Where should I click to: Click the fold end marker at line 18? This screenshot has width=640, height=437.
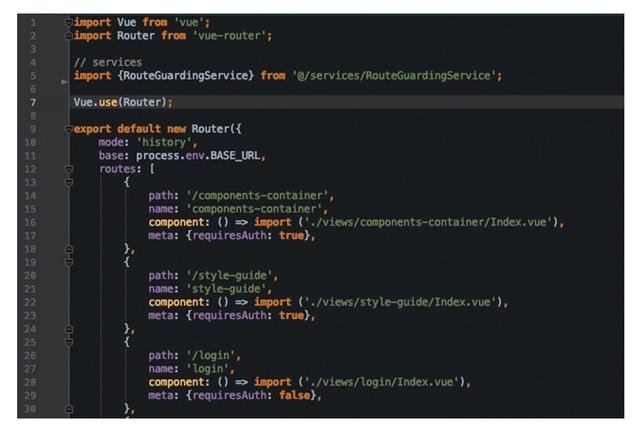[x=69, y=249]
